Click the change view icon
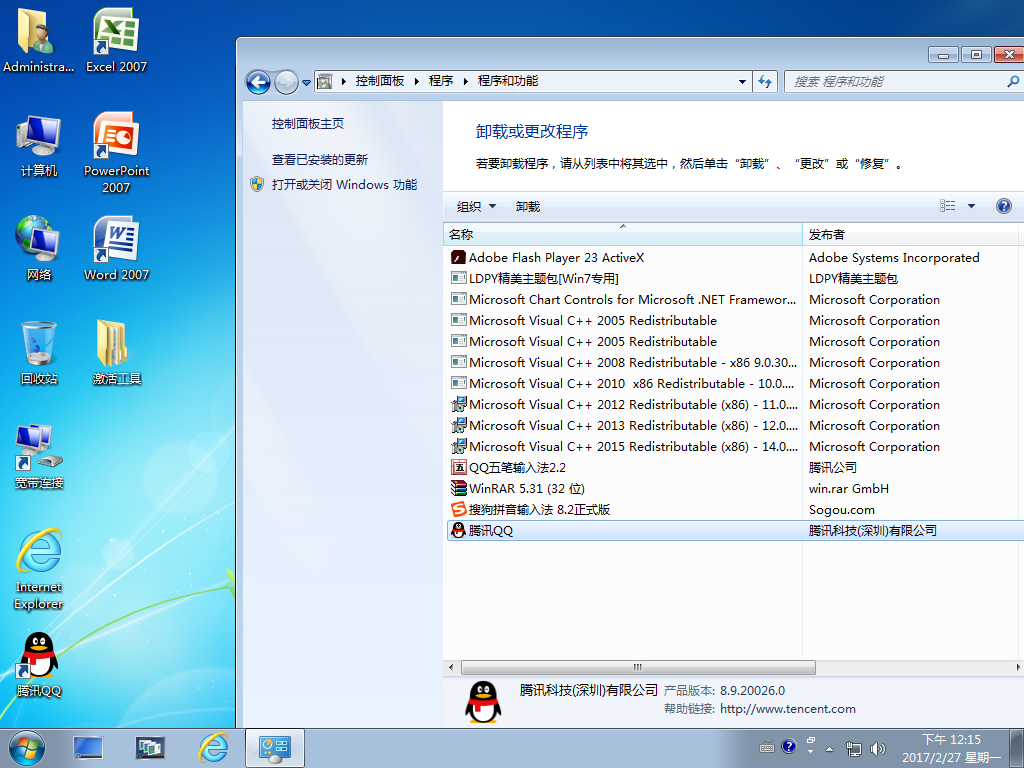The image size is (1024, 768). (948, 206)
